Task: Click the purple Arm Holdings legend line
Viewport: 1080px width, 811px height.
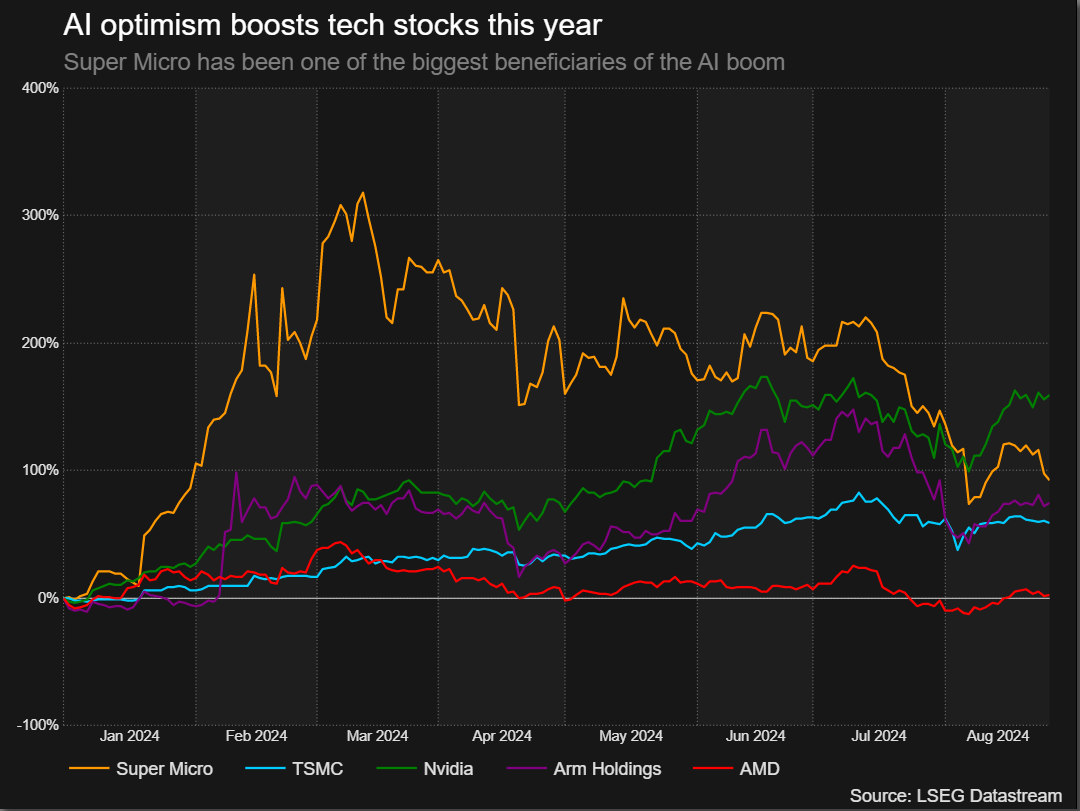Action: point(526,768)
